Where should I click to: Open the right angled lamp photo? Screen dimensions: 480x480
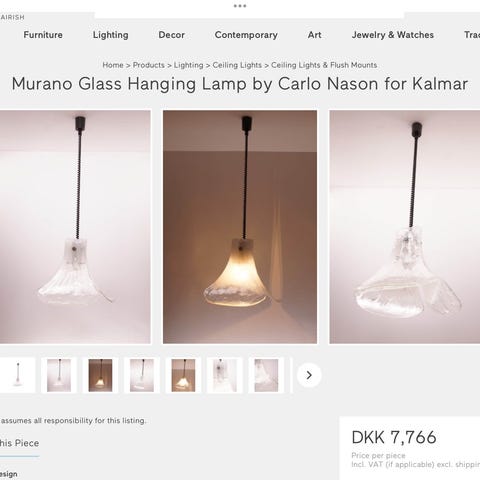[x=405, y=227]
